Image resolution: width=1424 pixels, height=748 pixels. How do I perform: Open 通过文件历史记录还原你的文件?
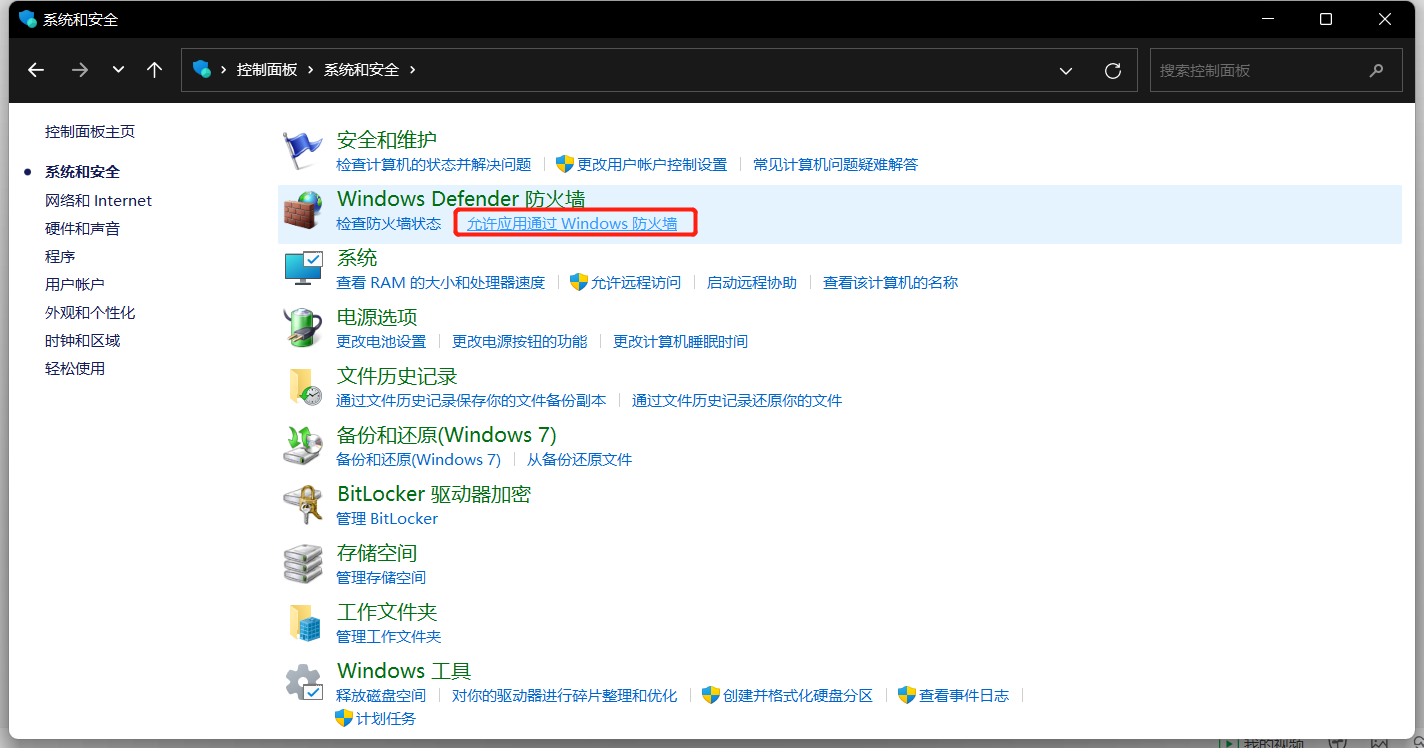tap(737, 401)
